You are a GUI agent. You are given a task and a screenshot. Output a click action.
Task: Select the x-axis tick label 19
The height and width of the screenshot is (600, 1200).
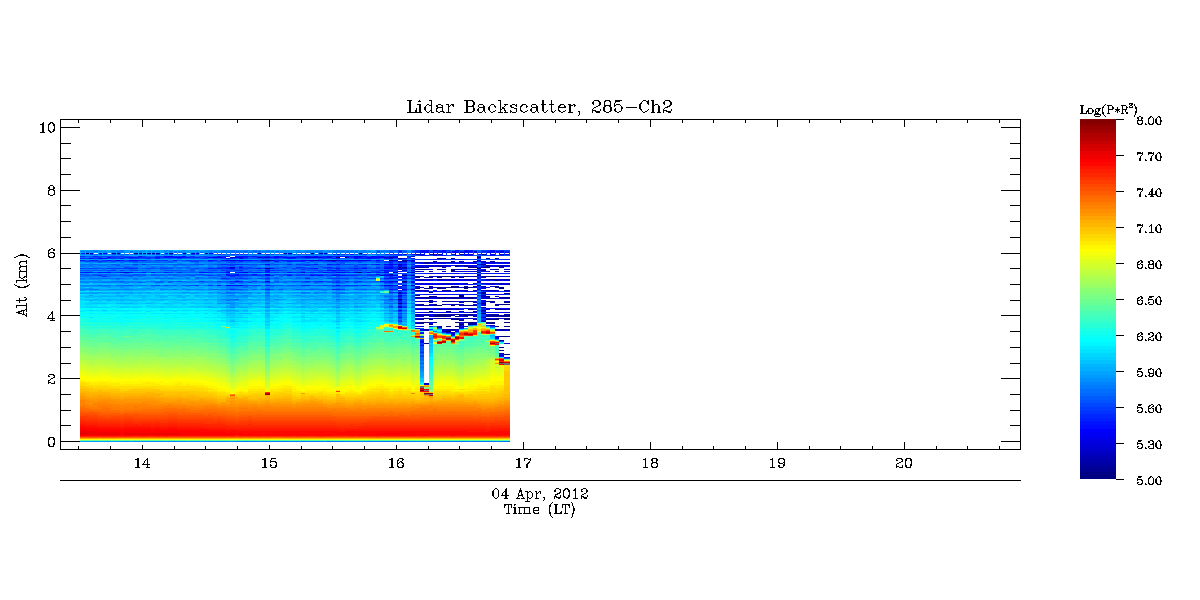[777, 463]
